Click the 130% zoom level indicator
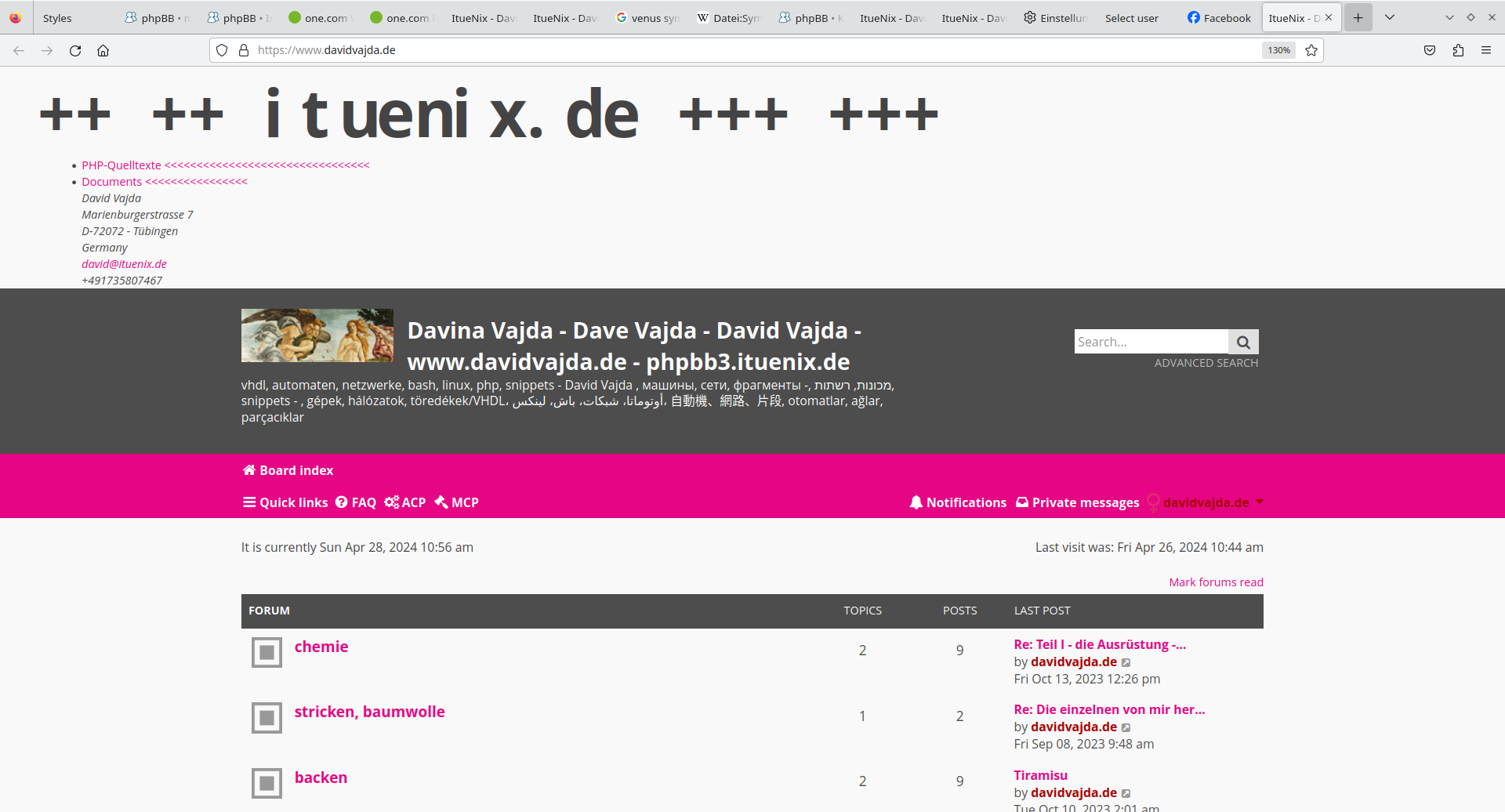The width and height of the screenshot is (1505, 812). [1278, 50]
